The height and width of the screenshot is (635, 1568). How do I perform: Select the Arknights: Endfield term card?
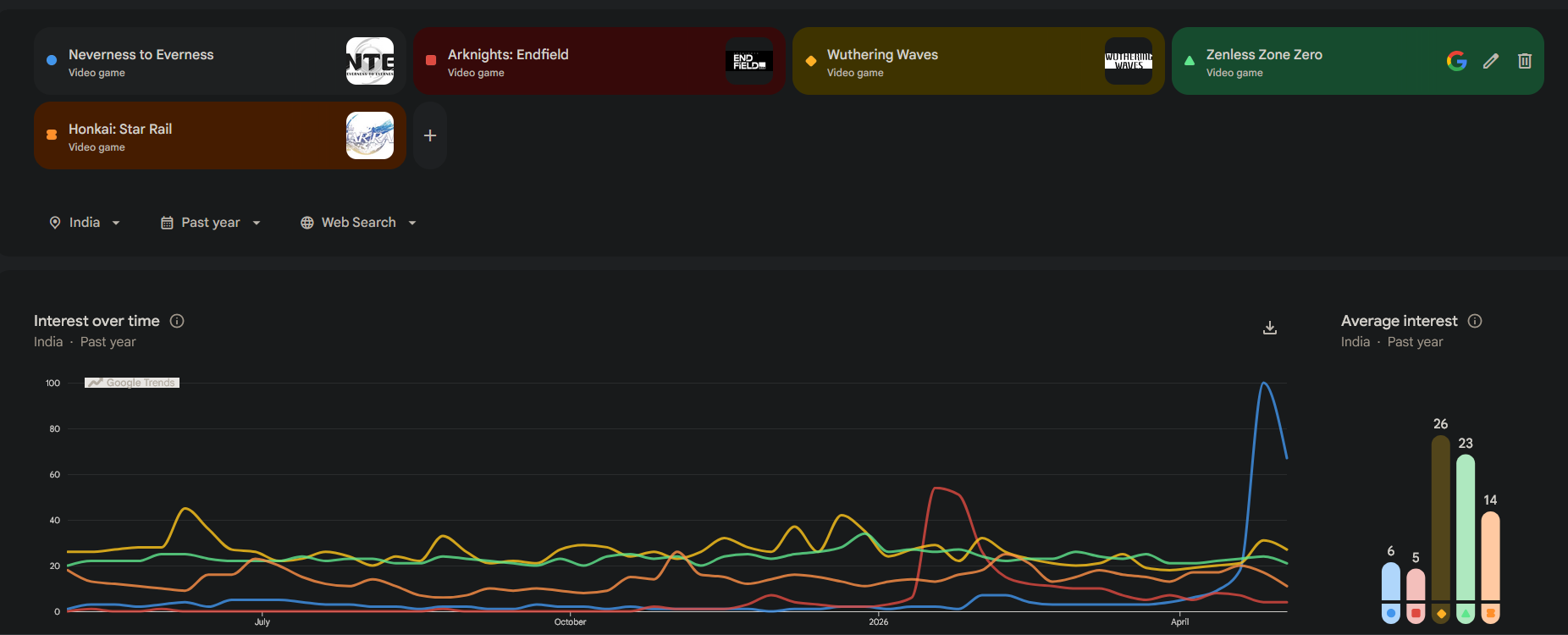point(599,61)
